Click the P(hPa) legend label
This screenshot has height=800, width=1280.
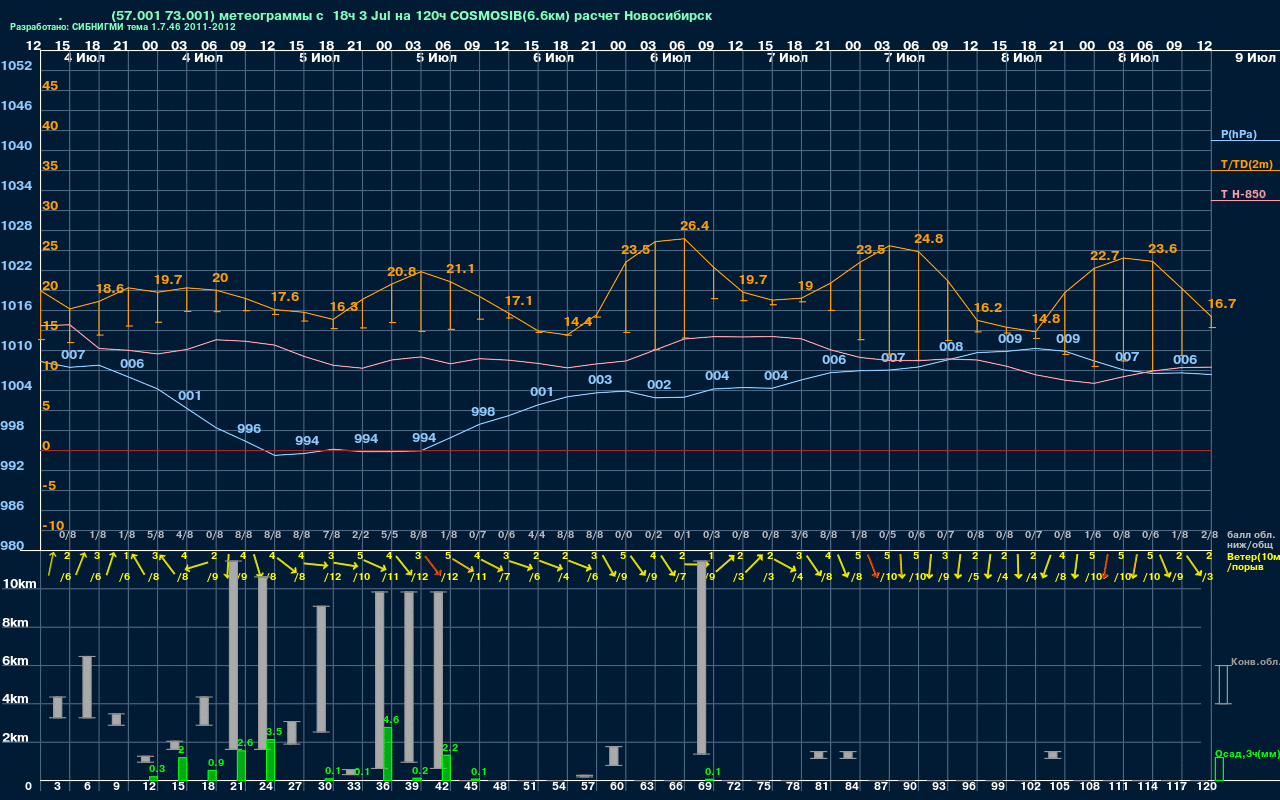click(1238, 134)
